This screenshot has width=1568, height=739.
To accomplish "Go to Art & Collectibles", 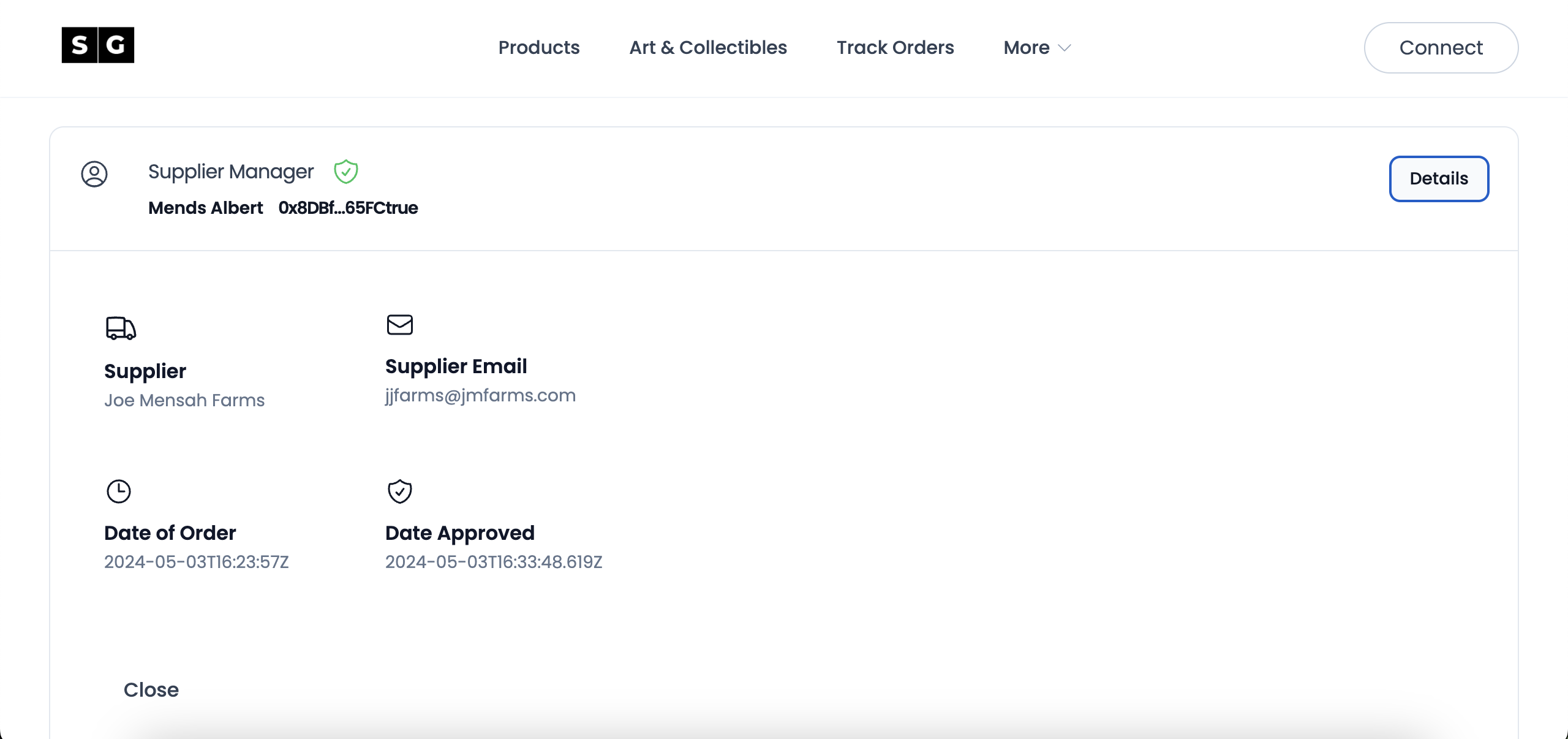I will 708,48.
